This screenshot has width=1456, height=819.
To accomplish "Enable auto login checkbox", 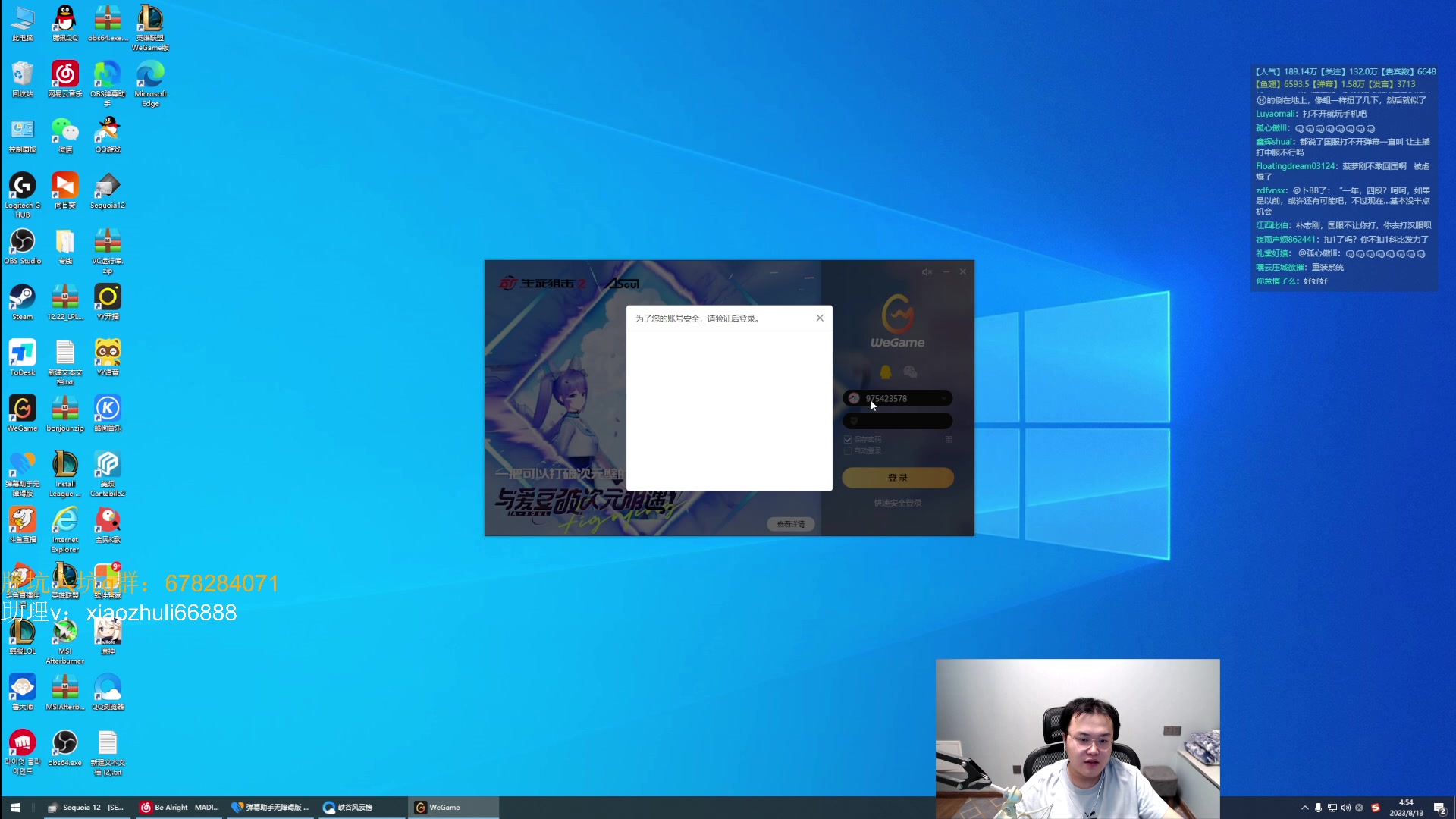I will click(x=848, y=451).
